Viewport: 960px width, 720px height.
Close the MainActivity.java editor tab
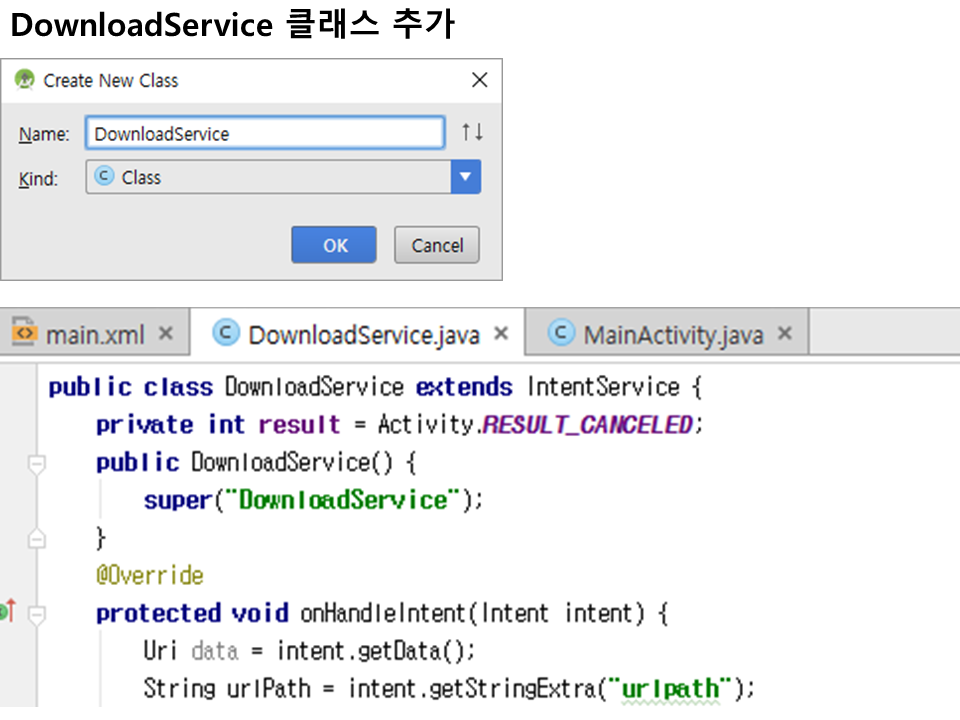point(785,334)
